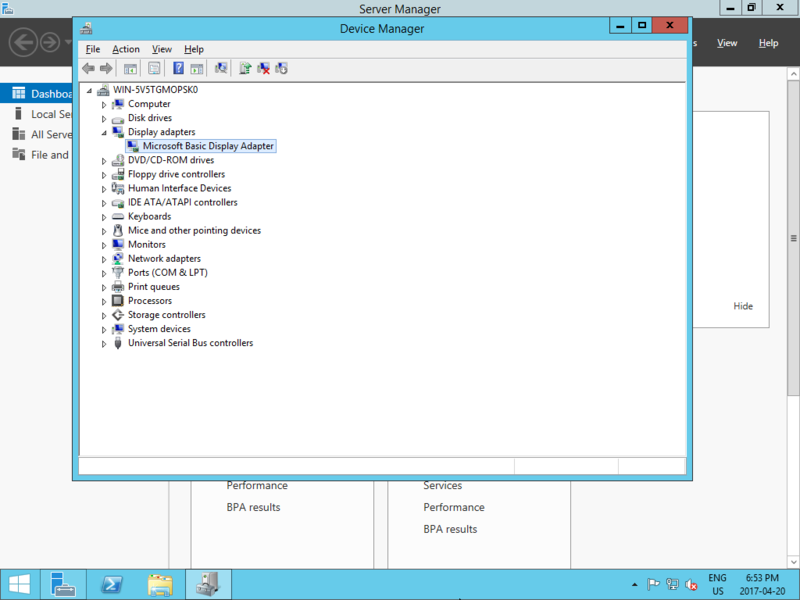Screen dimensions: 800x600
Task: Select the root node WIN-5V5TGMOPSK0
Action: tap(155, 90)
